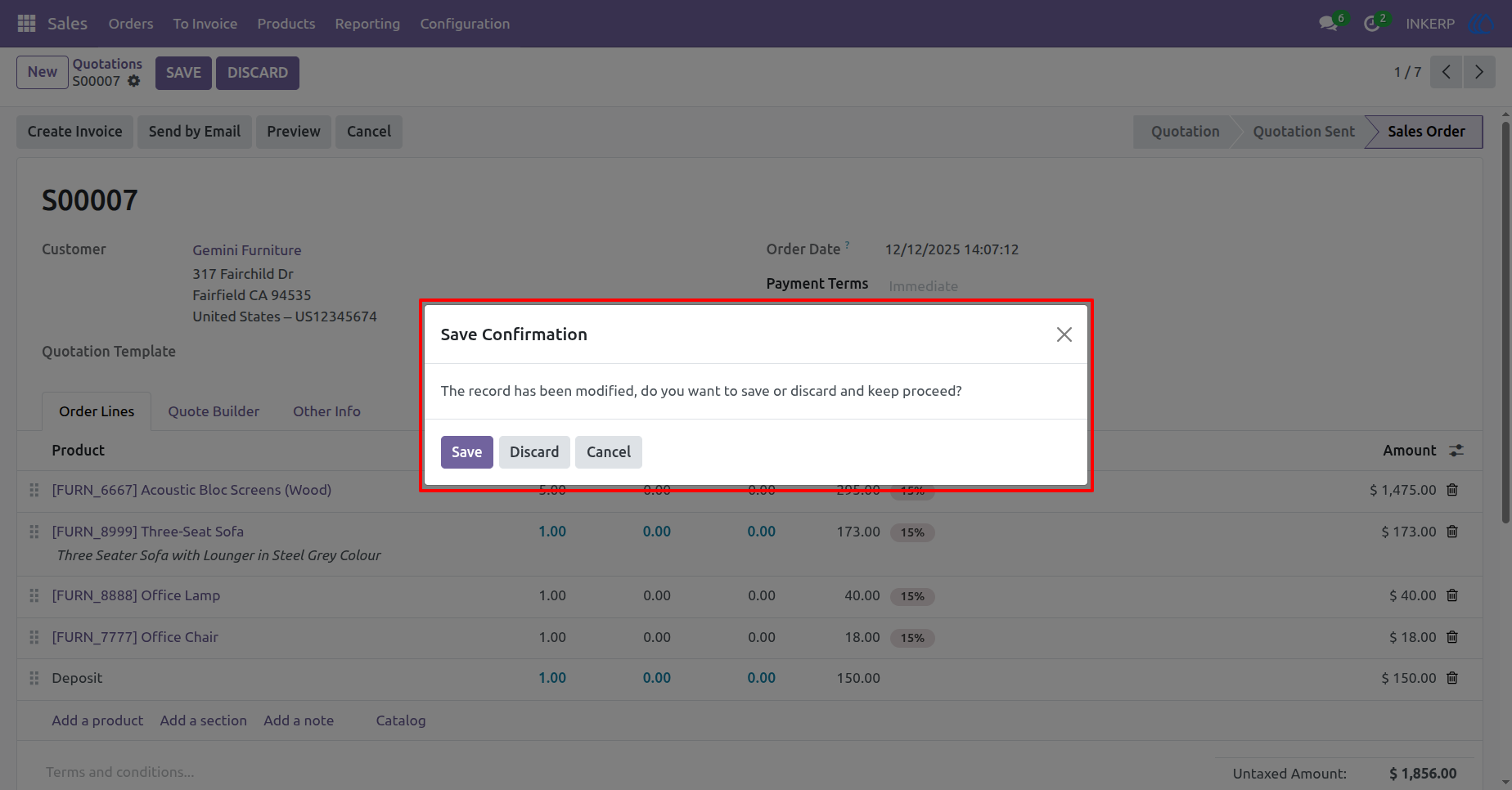Open the apps grid menu icon
This screenshot has width=1512, height=790.
click(x=26, y=24)
